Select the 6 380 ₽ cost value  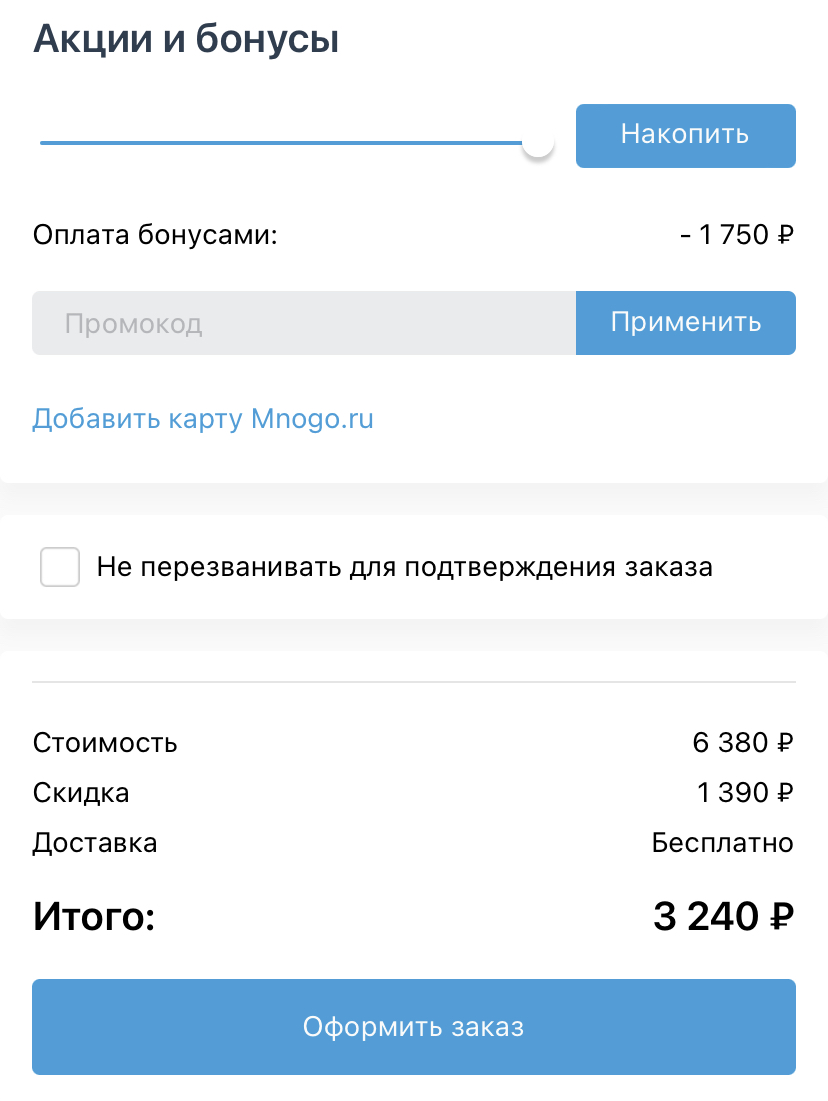point(743,743)
